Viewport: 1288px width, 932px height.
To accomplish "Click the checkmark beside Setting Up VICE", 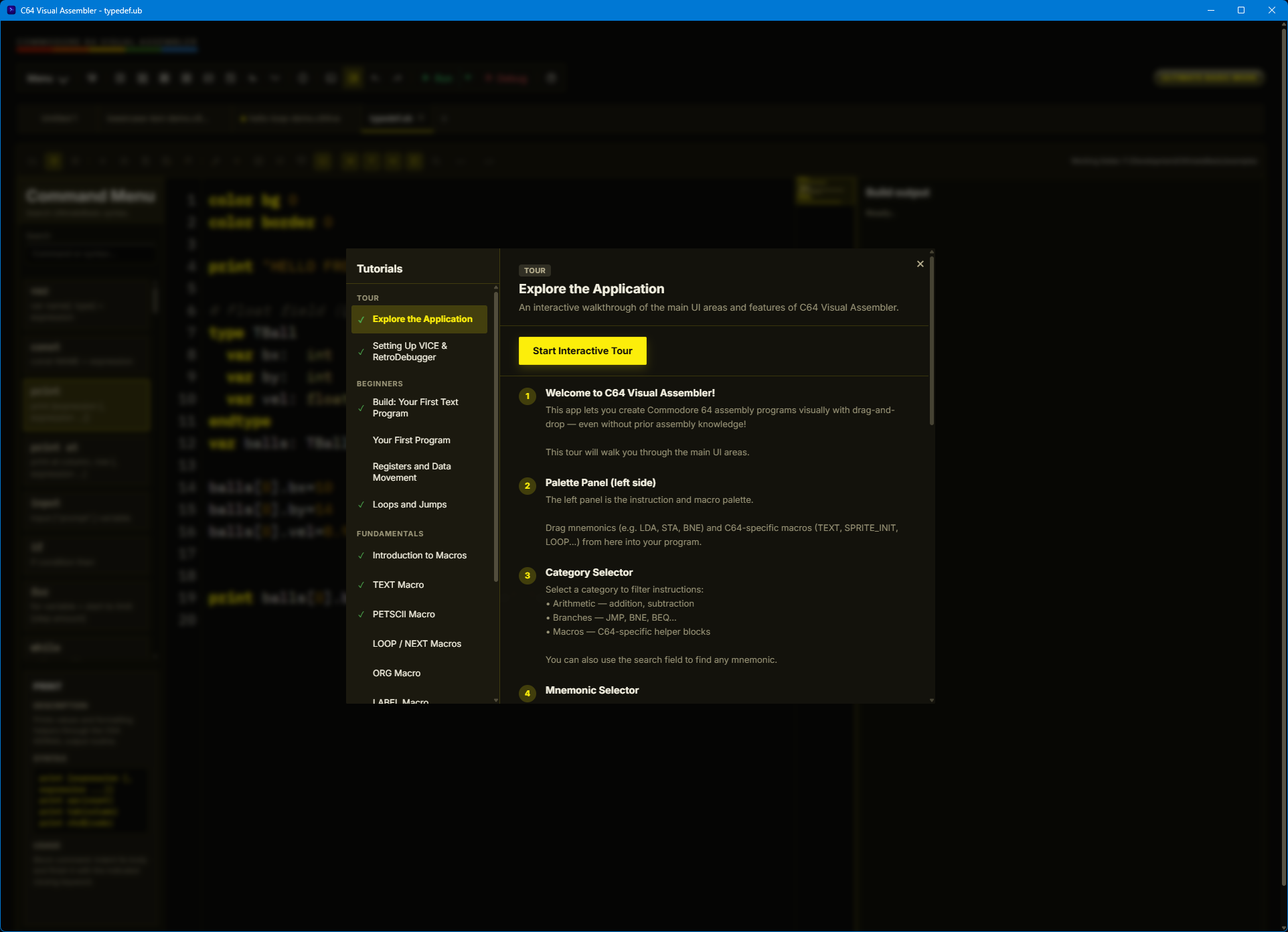I will (361, 352).
